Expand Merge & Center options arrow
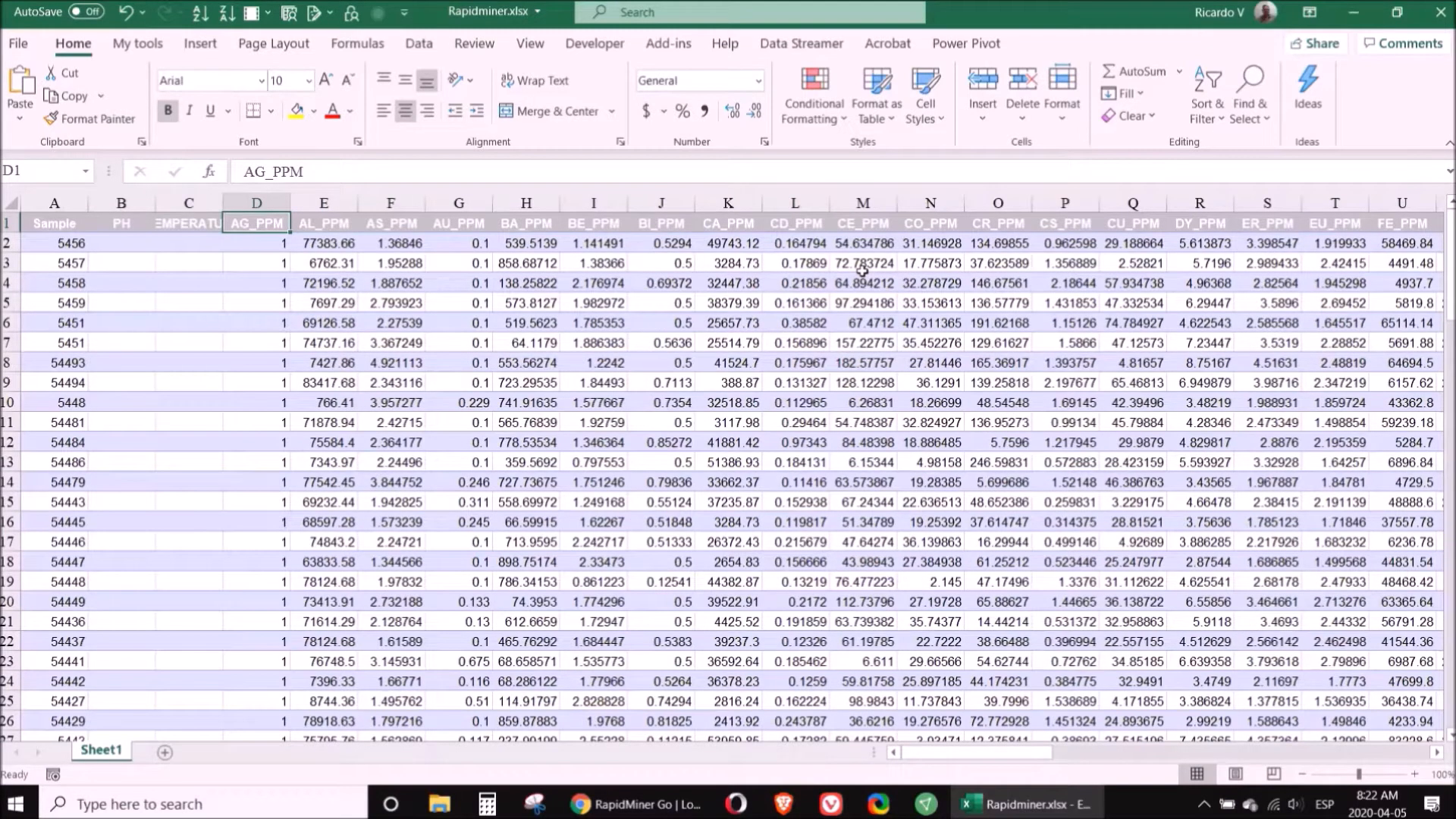This screenshot has height=819, width=1456. coord(612,111)
